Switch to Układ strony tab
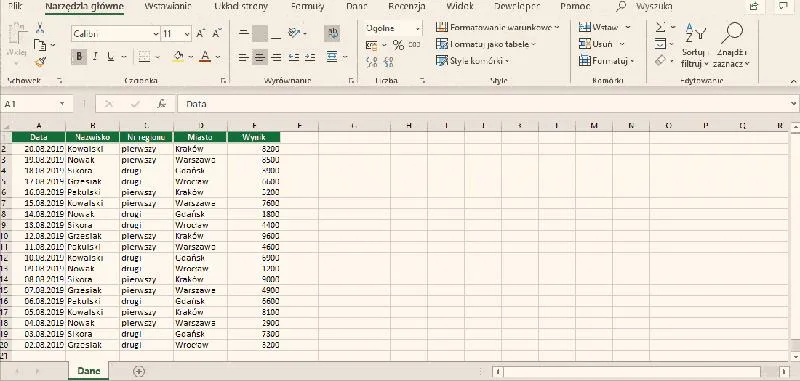Image resolution: width=800 pixels, height=381 pixels. pos(241,6)
